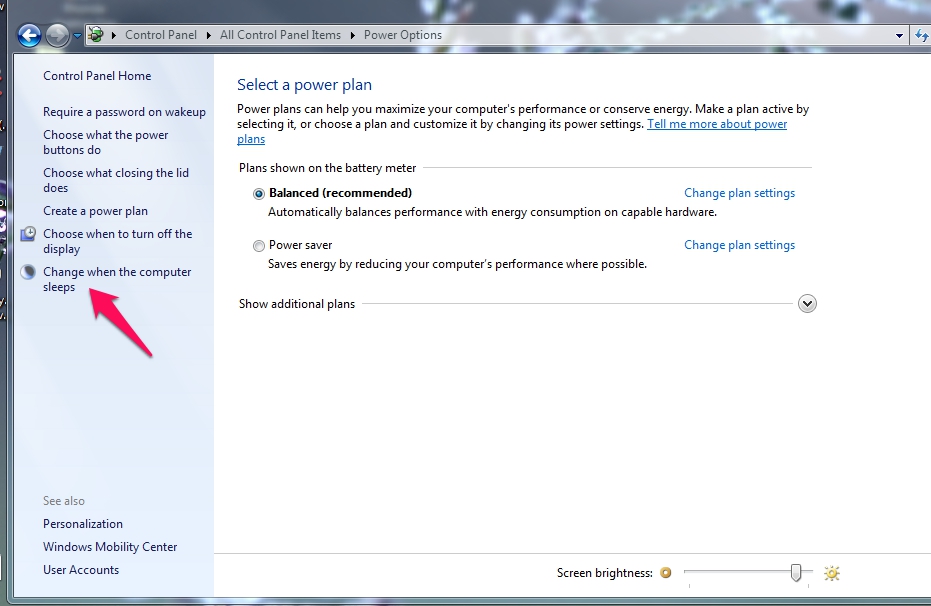
Task: Select the Balanced (recommended) radio button
Action: point(258,194)
